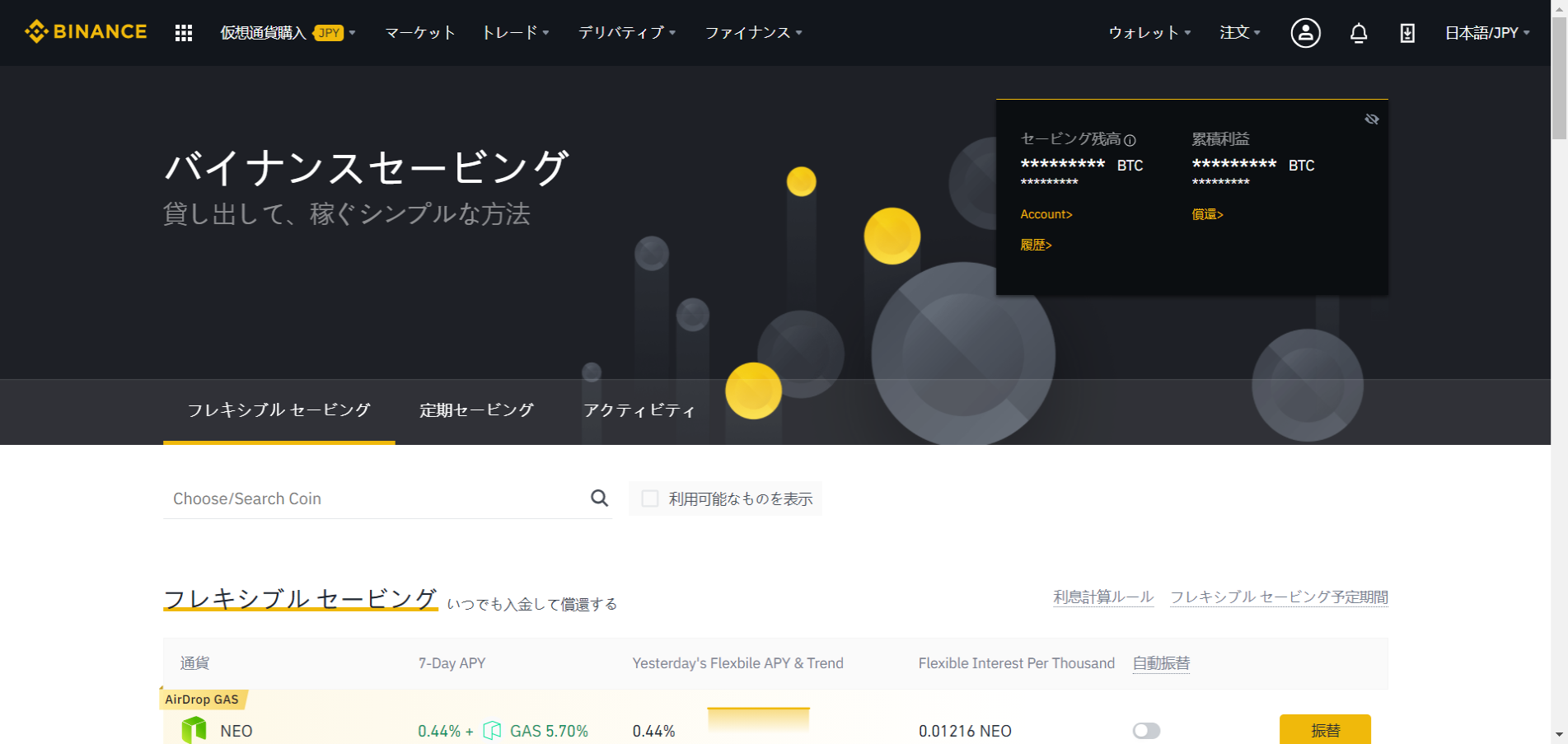Expand the 仮想通貨購入 dropdown

(x=288, y=33)
